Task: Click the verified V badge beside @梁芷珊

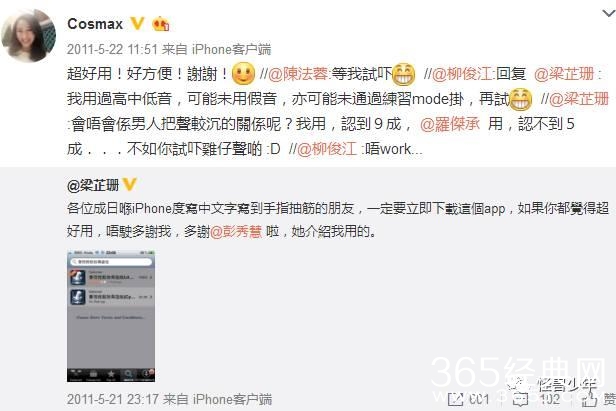Action: 130,184
